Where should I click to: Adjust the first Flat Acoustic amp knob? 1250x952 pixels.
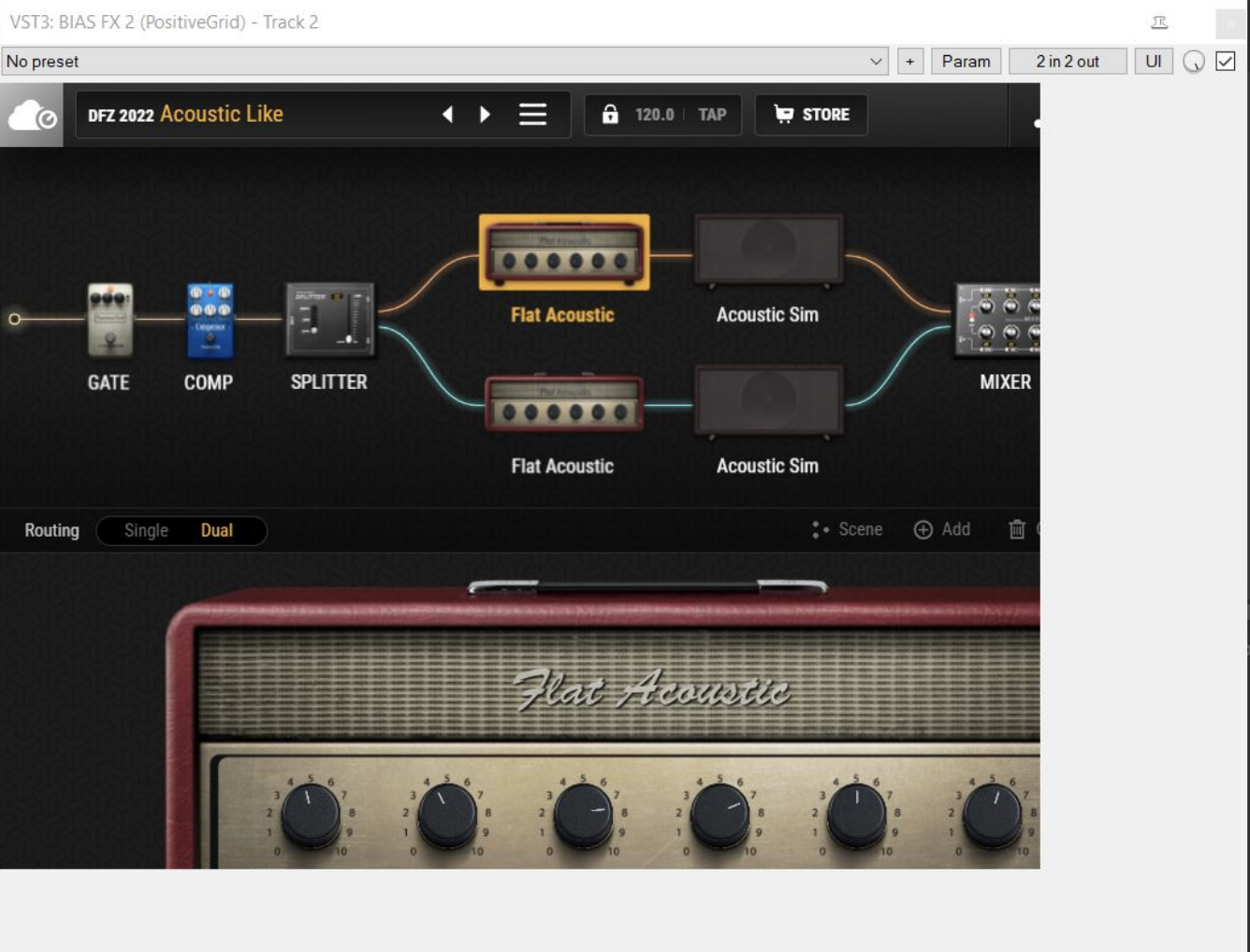click(309, 812)
